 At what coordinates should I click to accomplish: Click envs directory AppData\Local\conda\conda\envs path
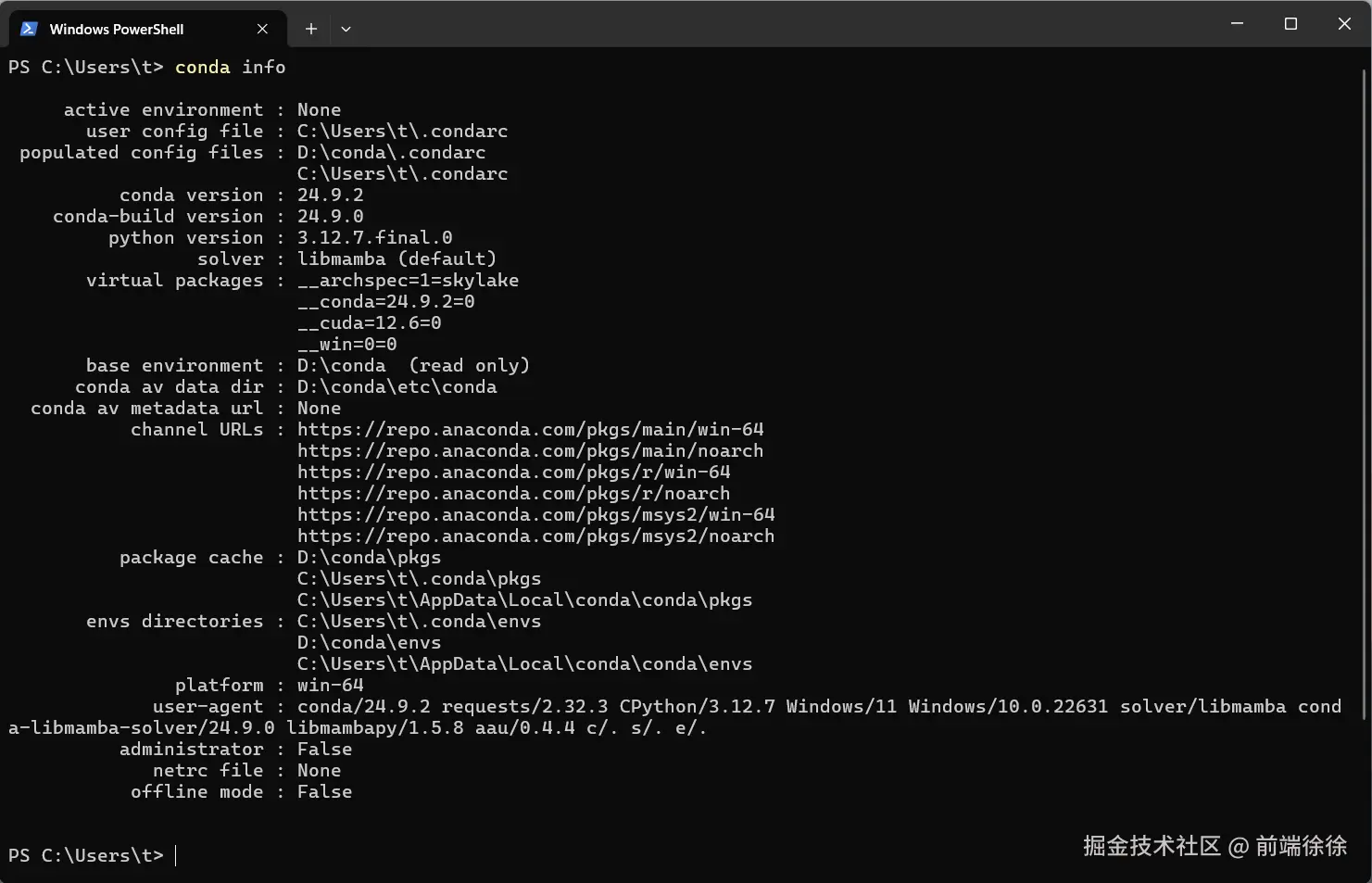525,663
